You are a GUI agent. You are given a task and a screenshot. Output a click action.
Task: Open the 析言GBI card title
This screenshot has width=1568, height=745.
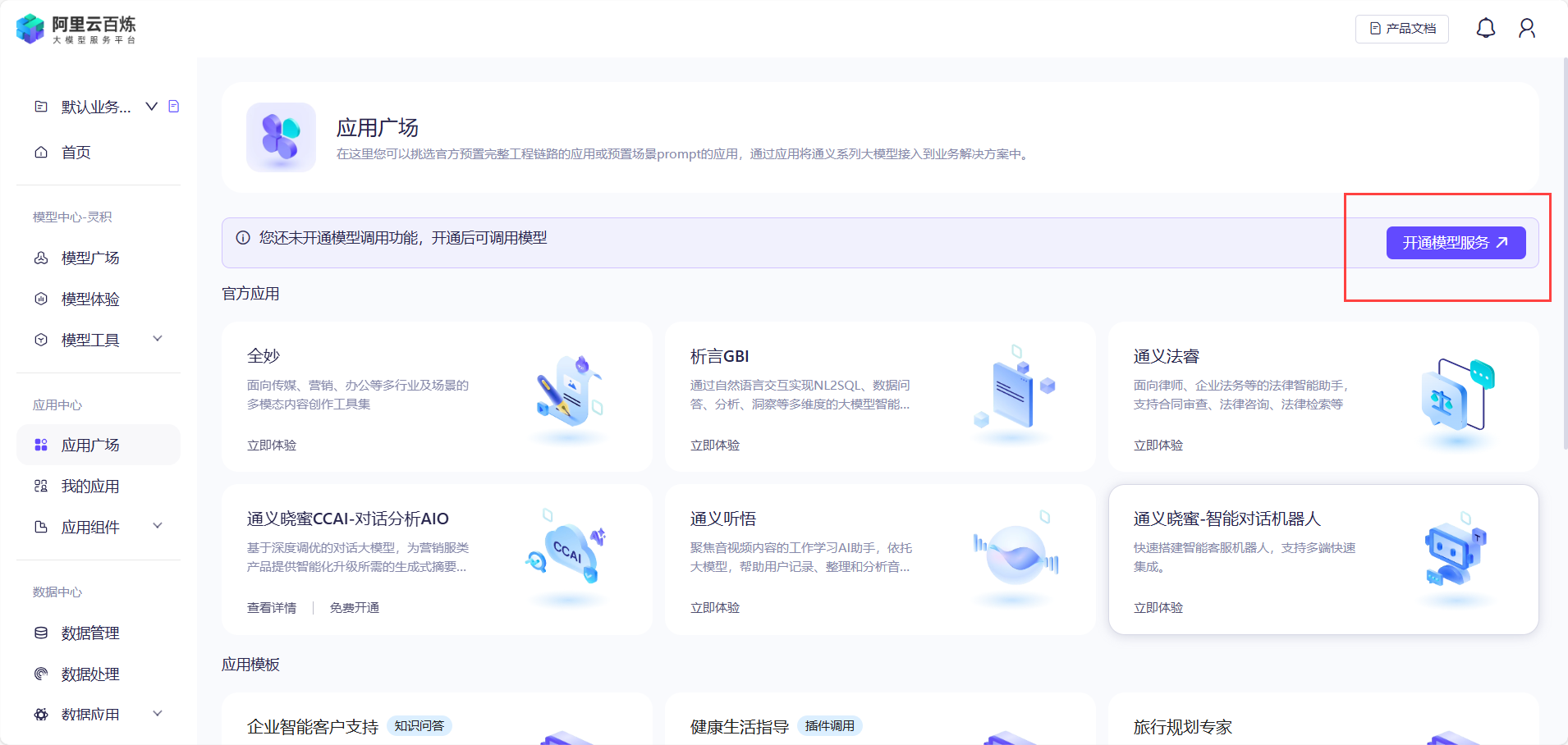(x=720, y=356)
